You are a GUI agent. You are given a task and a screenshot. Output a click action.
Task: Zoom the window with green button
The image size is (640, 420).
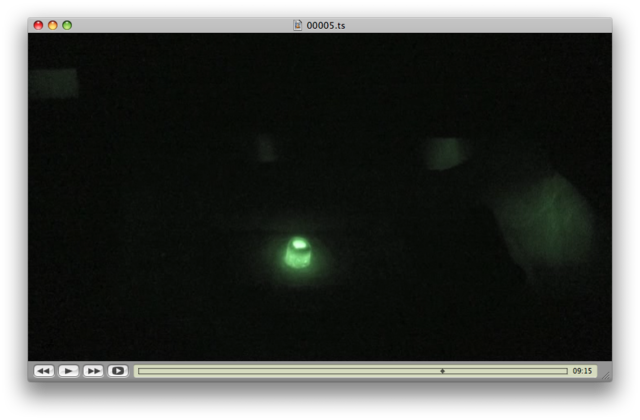[x=67, y=25]
